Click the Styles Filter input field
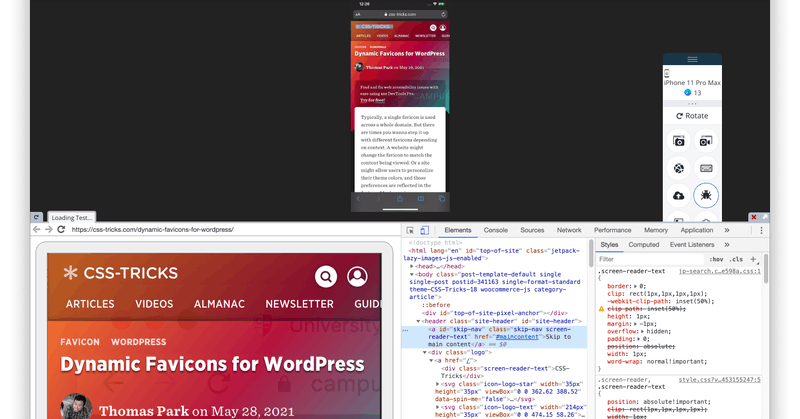Screen dimensions: 800x419 tap(651, 259)
